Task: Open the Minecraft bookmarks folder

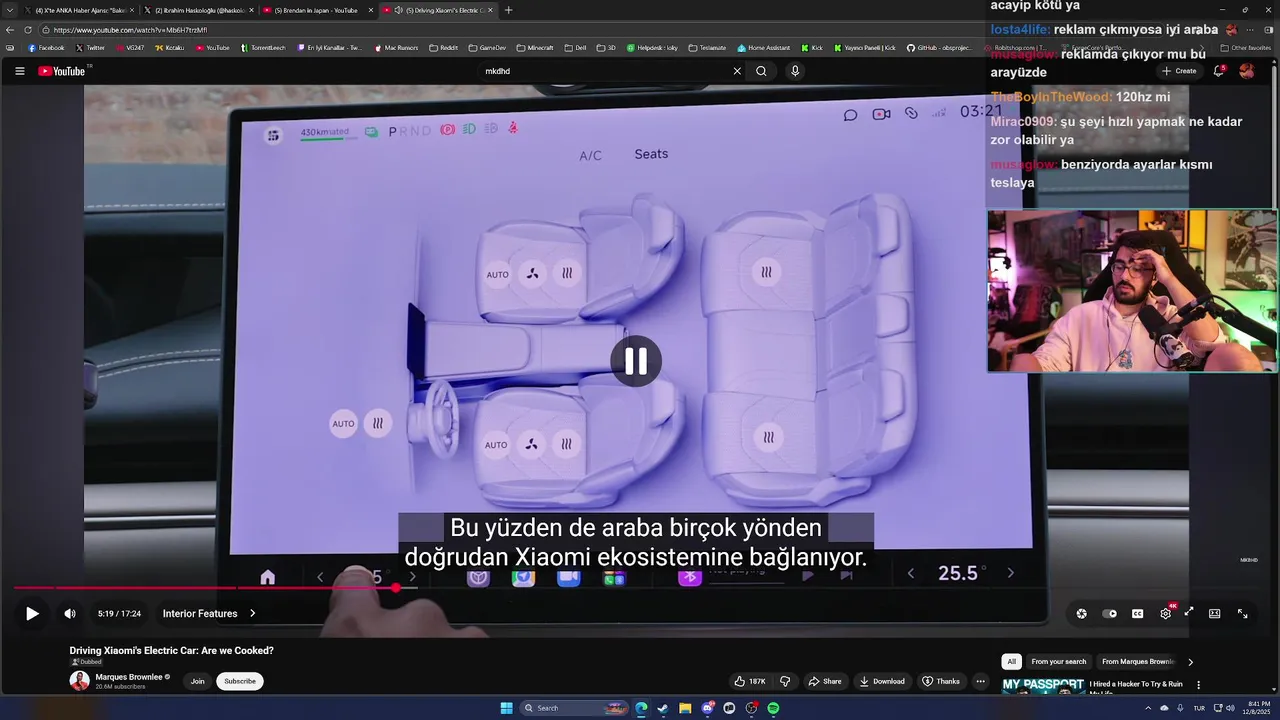Action: (x=534, y=47)
